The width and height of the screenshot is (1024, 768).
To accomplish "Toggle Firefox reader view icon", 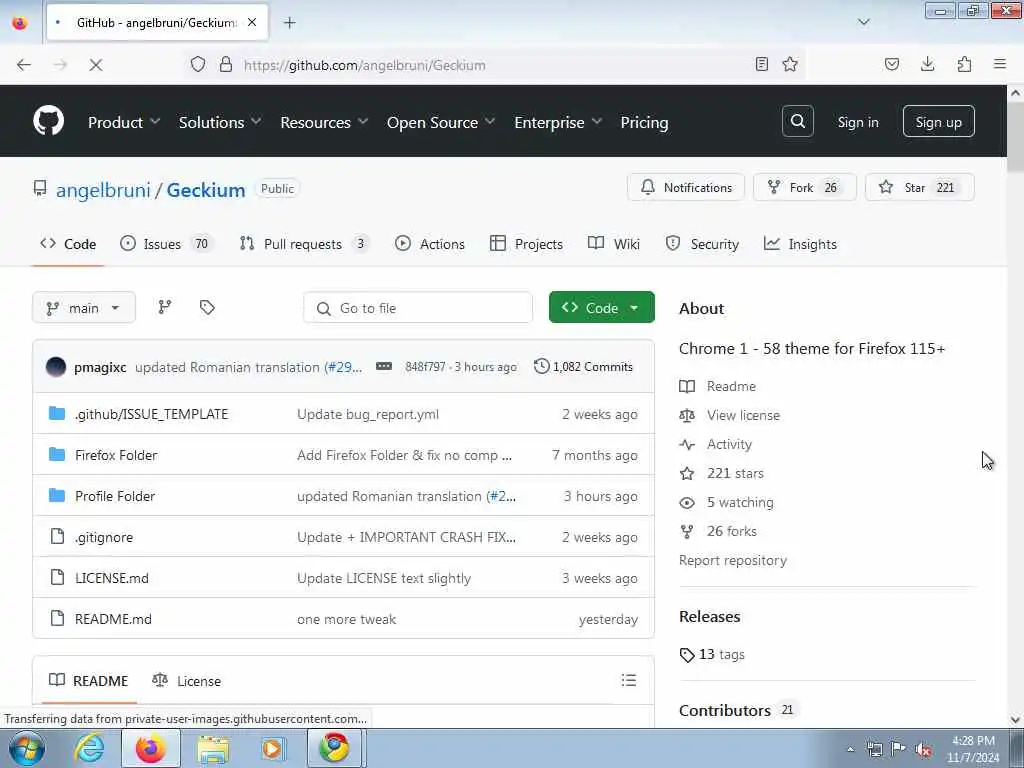I will (761, 64).
